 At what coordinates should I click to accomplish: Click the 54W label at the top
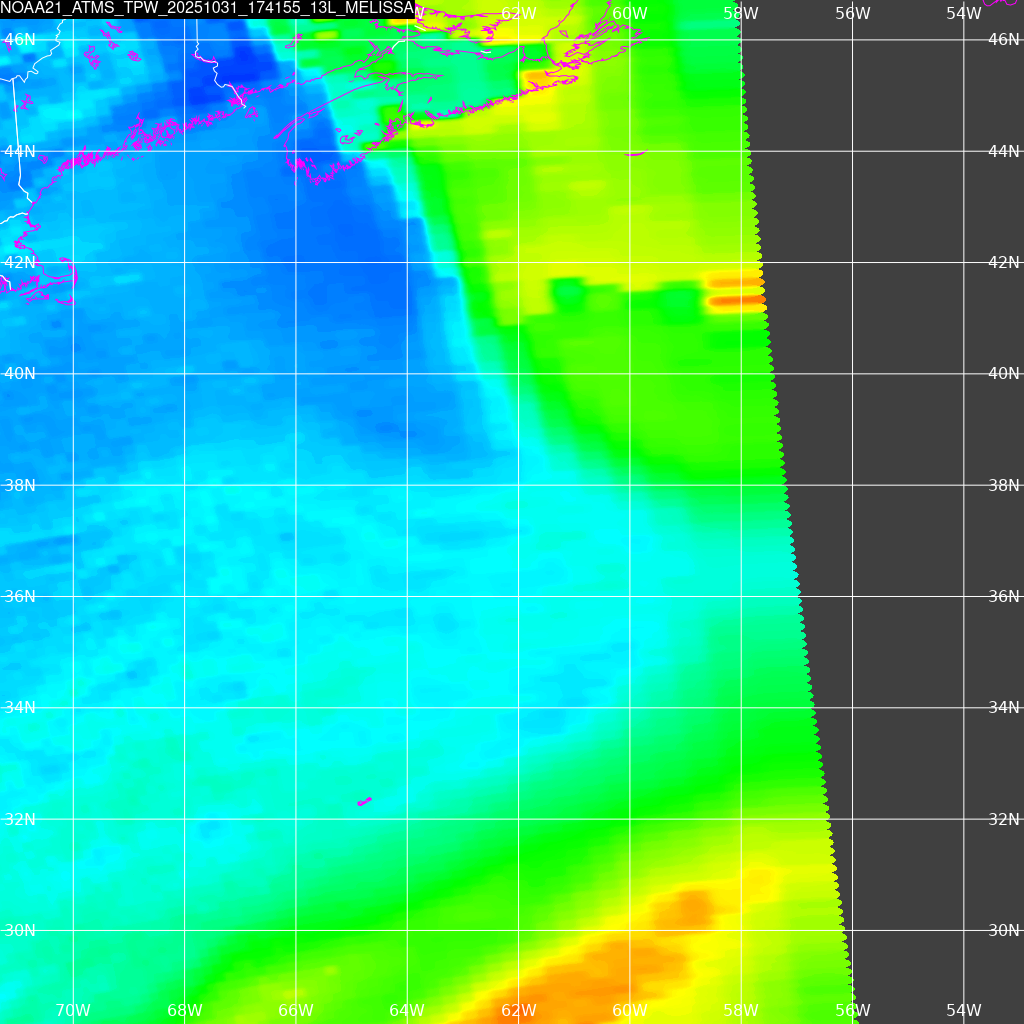click(963, 13)
